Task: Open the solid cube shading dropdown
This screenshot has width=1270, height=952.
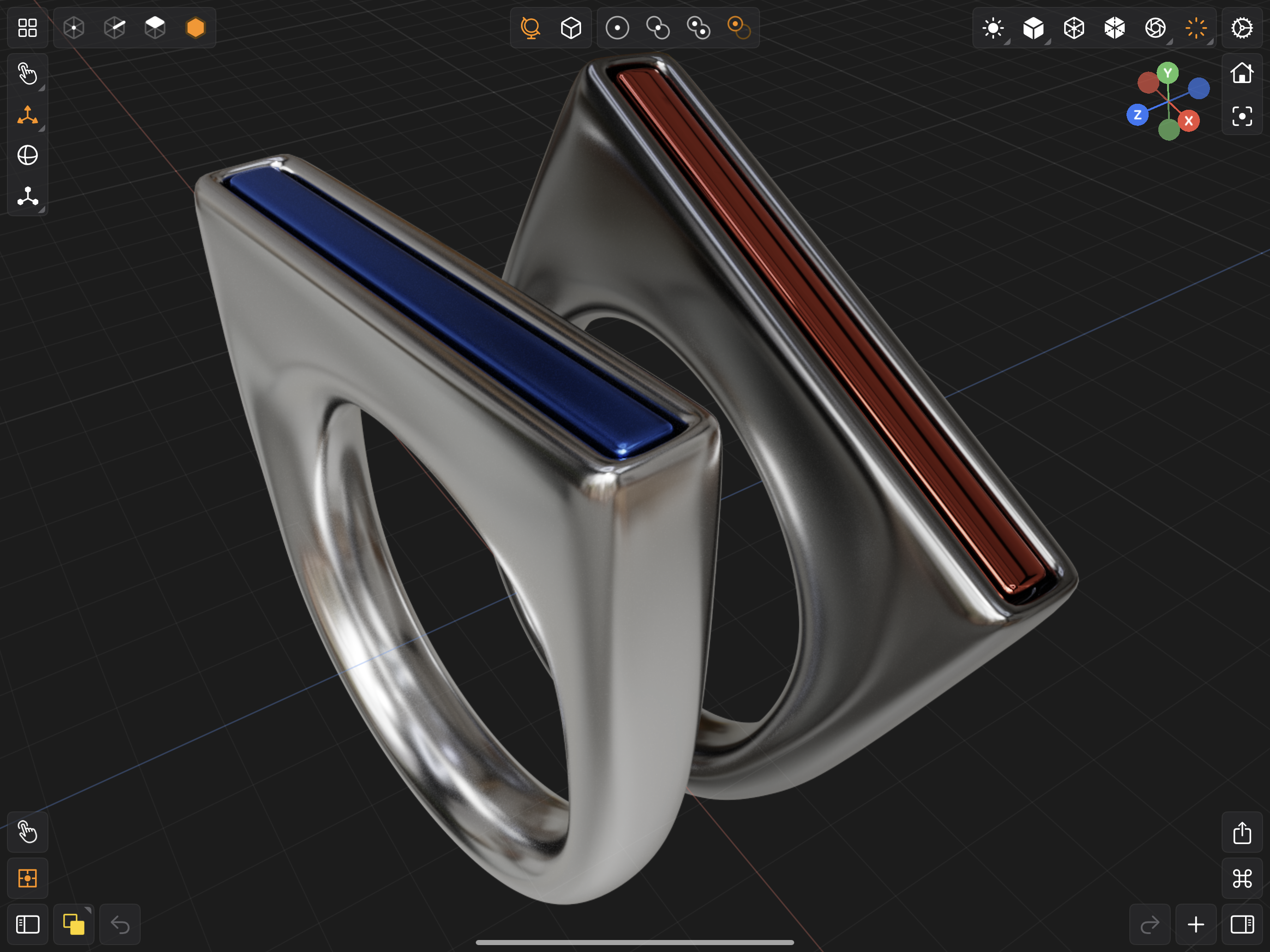Action: pyautogui.click(x=1033, y=28)
